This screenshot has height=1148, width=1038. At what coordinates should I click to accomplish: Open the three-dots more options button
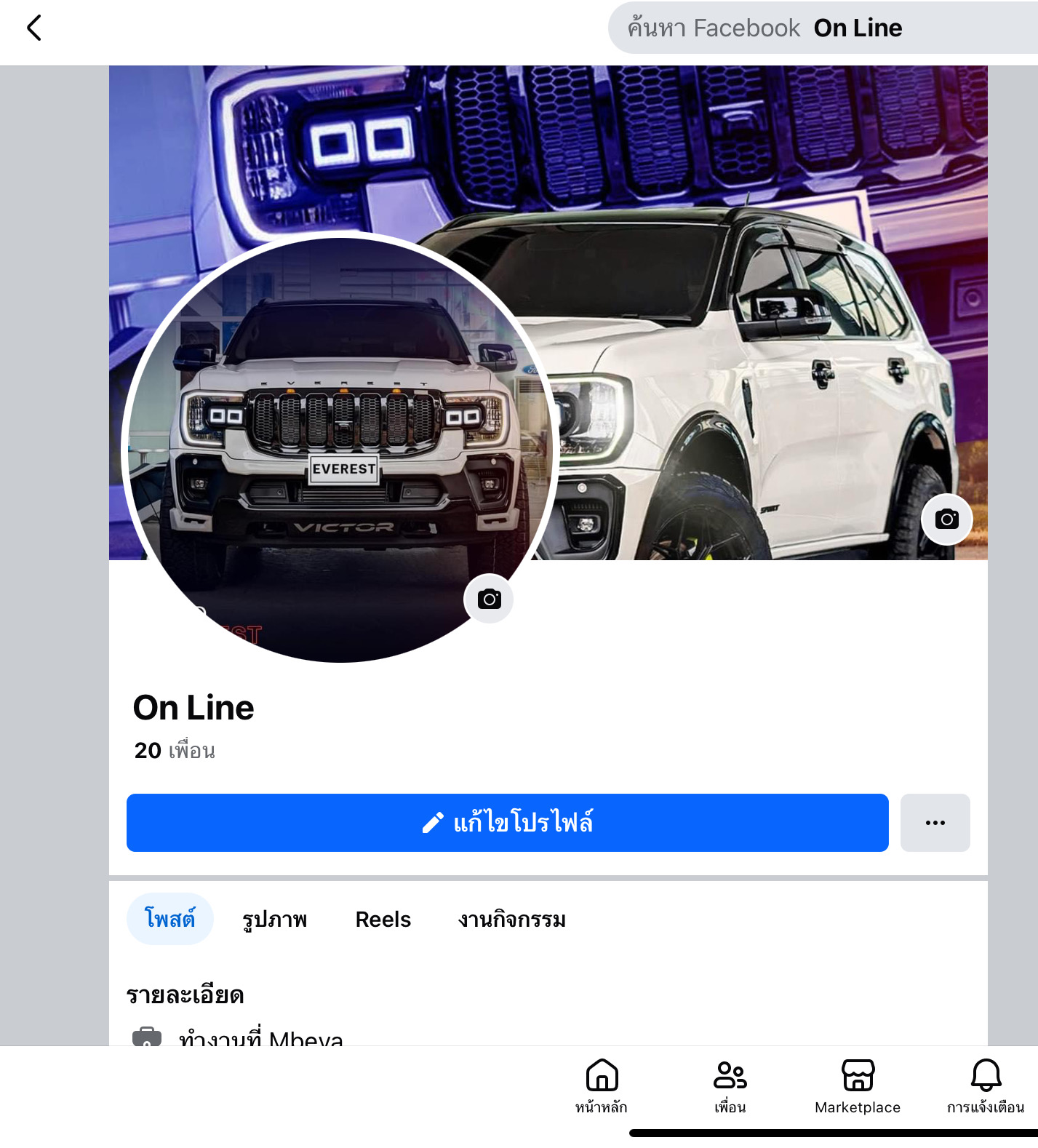pyautogui.click(x=935, y=823)
